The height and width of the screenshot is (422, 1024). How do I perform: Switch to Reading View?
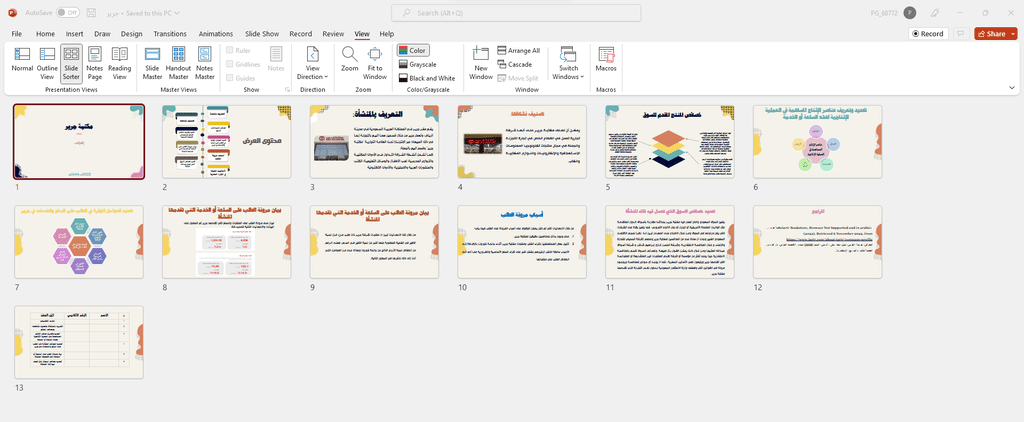pyautogui.click(x=120, y=63)
